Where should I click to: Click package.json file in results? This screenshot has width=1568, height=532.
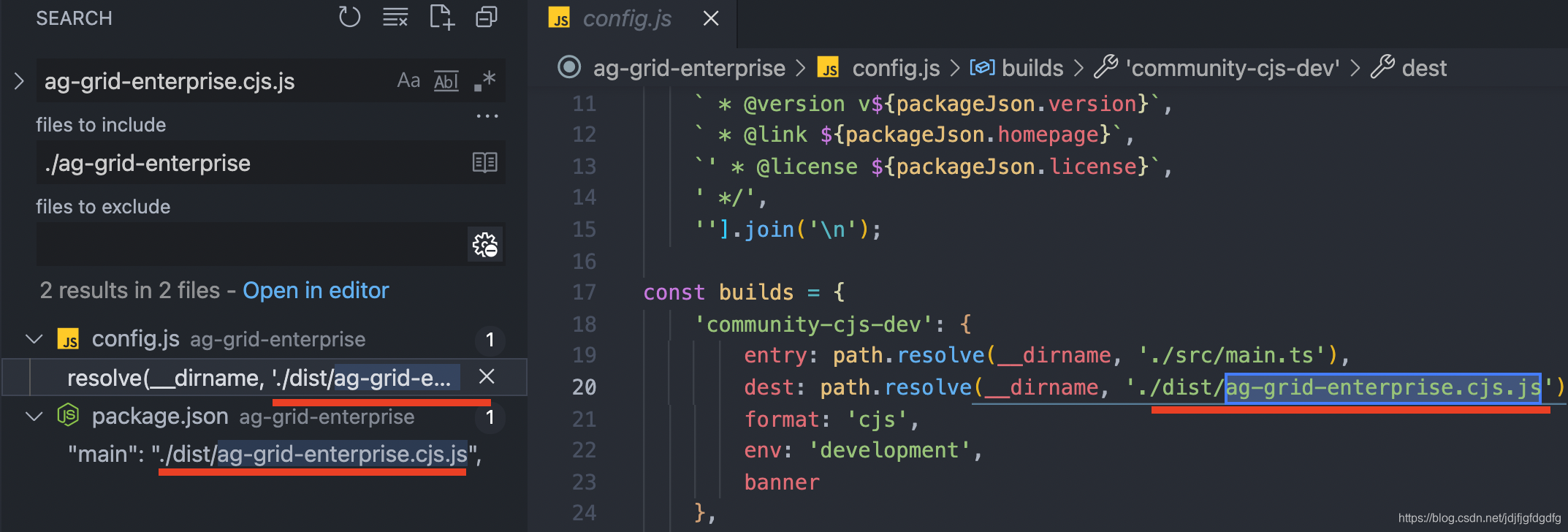[160, 417]
